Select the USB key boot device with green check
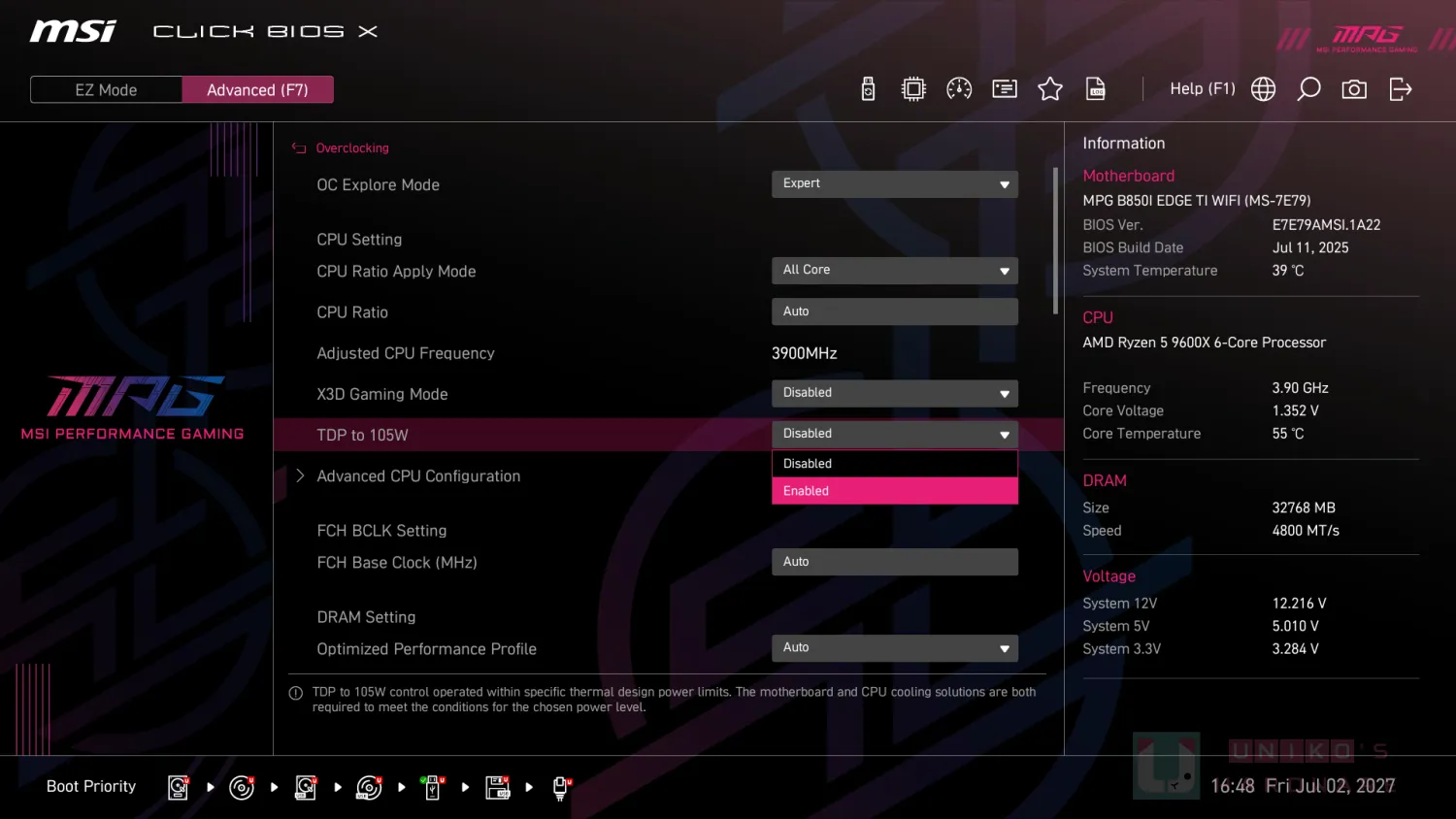The height and width of the screenshot is (819, 1456). coord(433,787)
